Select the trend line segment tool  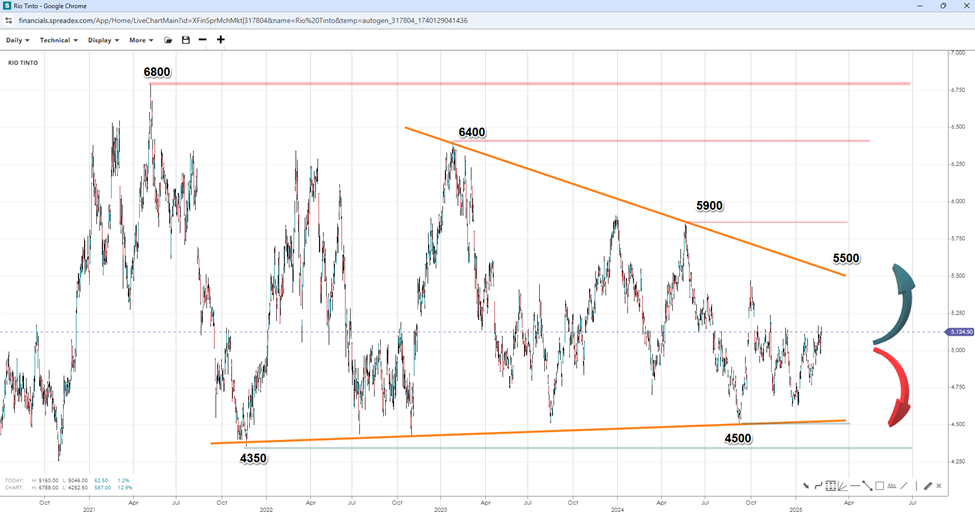click(x=866, y=486)
